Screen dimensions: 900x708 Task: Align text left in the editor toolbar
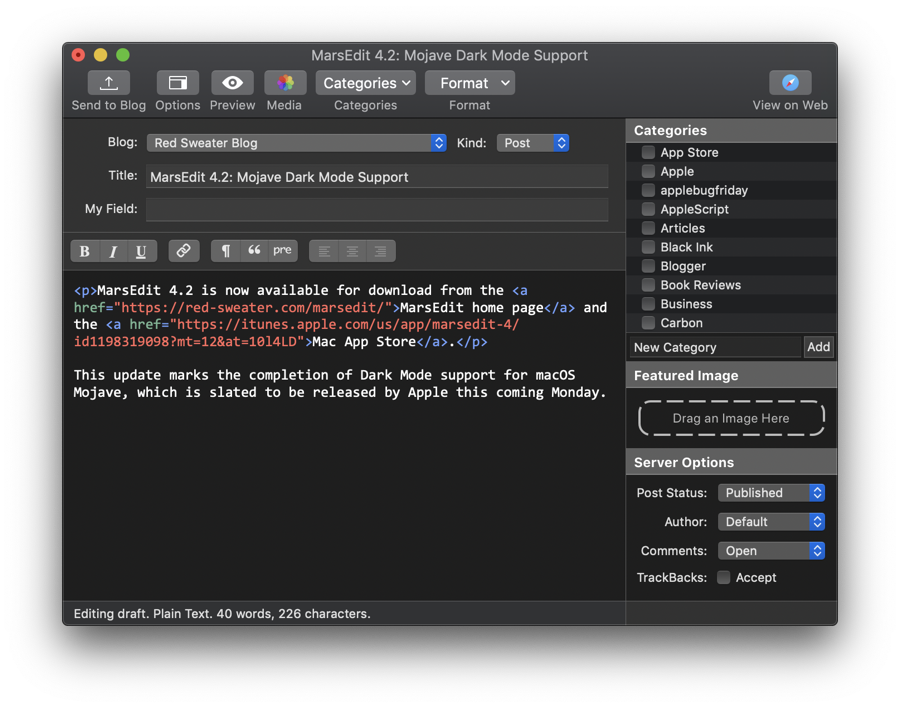[324, 251]
